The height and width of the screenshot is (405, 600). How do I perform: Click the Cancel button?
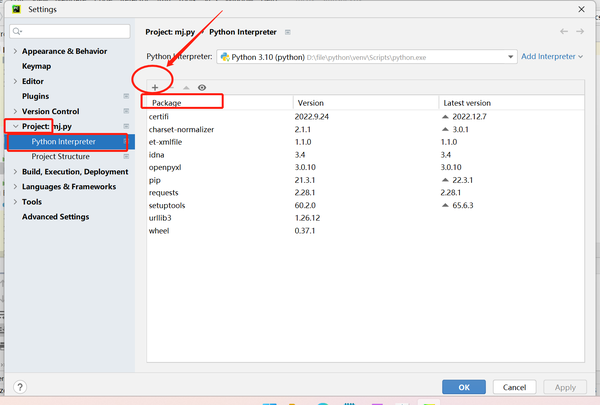(514, 387)
